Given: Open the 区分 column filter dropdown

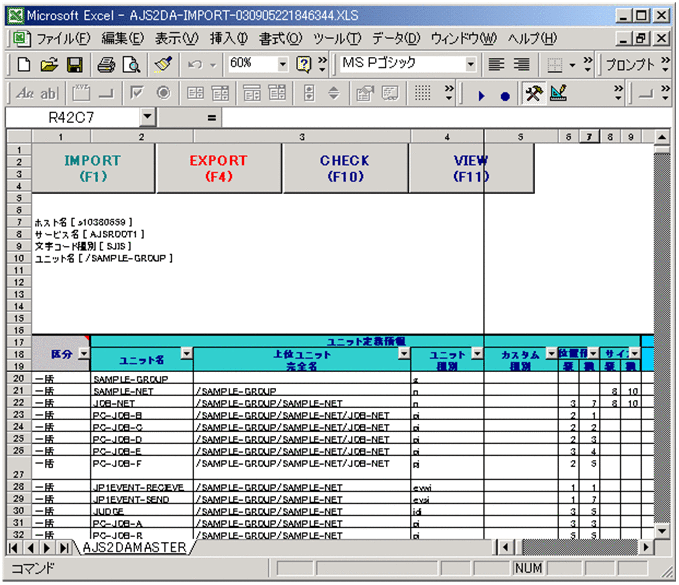Looking at the screenshot, I should [83, 354].
